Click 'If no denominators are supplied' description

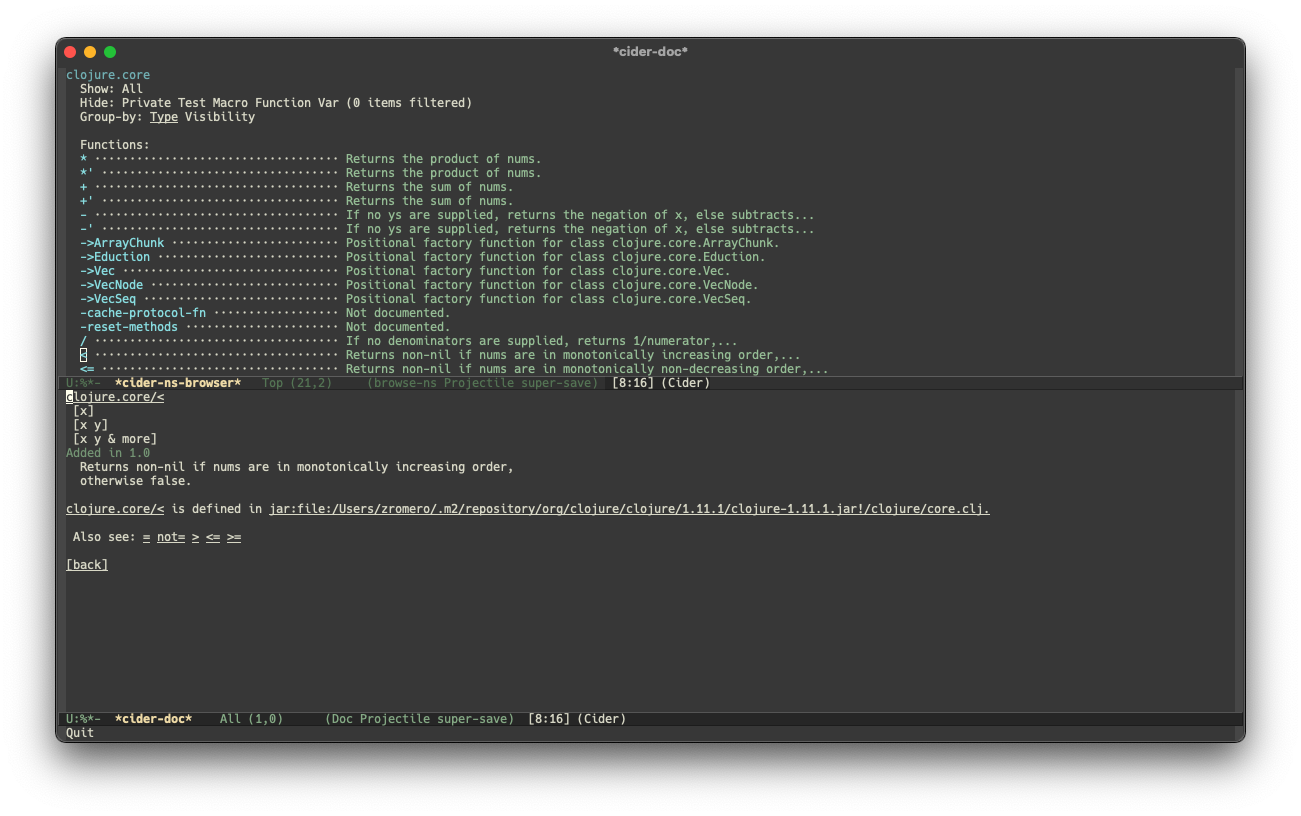tap(542, 341)
